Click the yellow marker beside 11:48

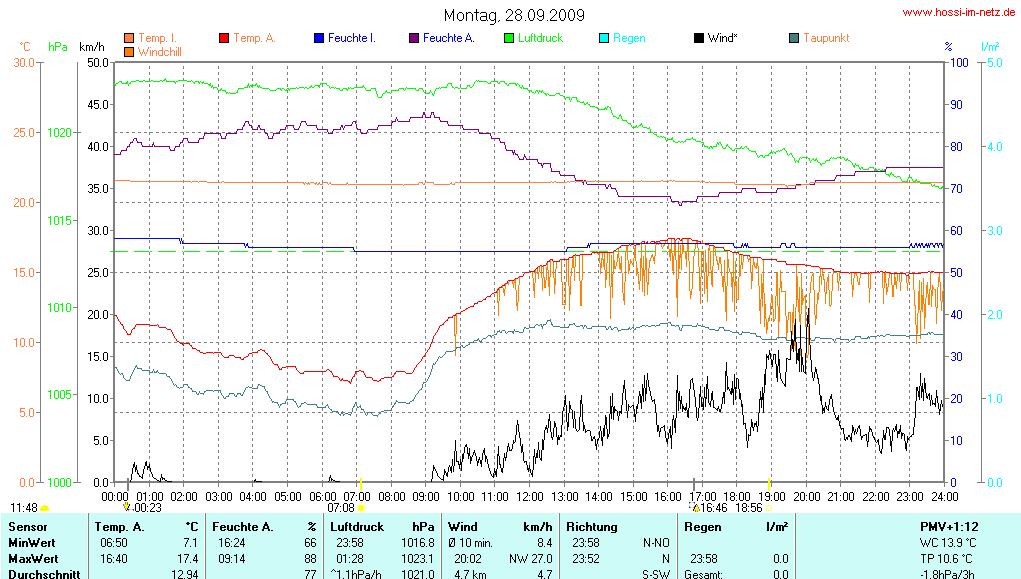pyautogui.click(x=44, y=508)
